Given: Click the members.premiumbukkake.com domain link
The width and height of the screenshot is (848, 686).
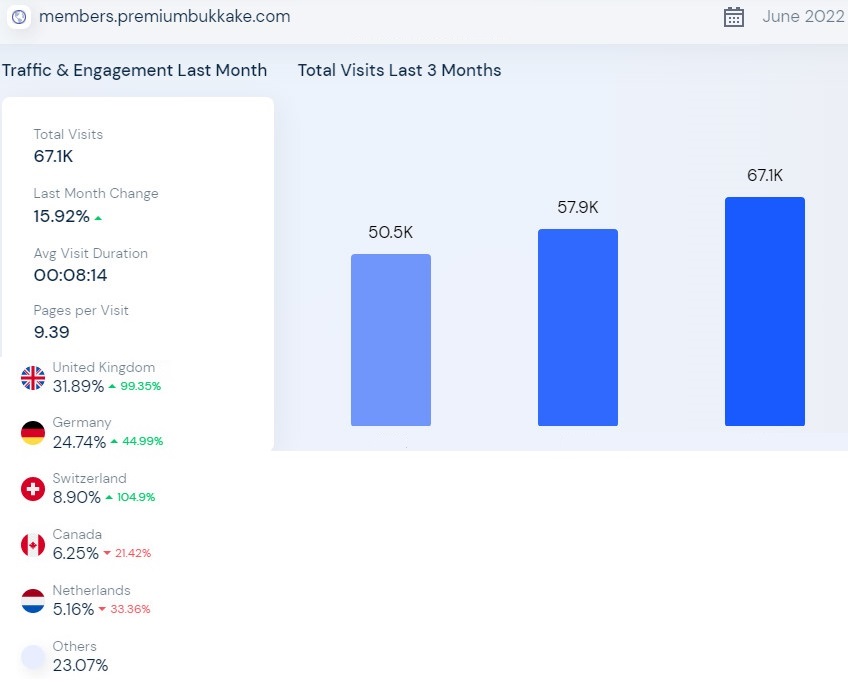Looking at the screenshot, I should (164, 17).
